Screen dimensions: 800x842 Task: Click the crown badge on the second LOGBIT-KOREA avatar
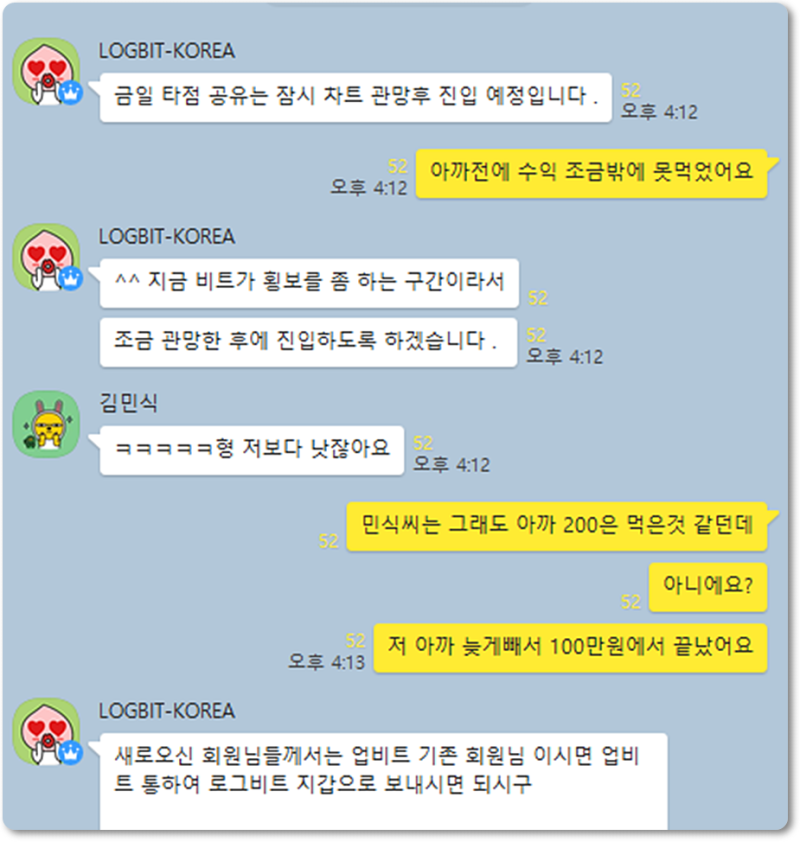(70, 279)
